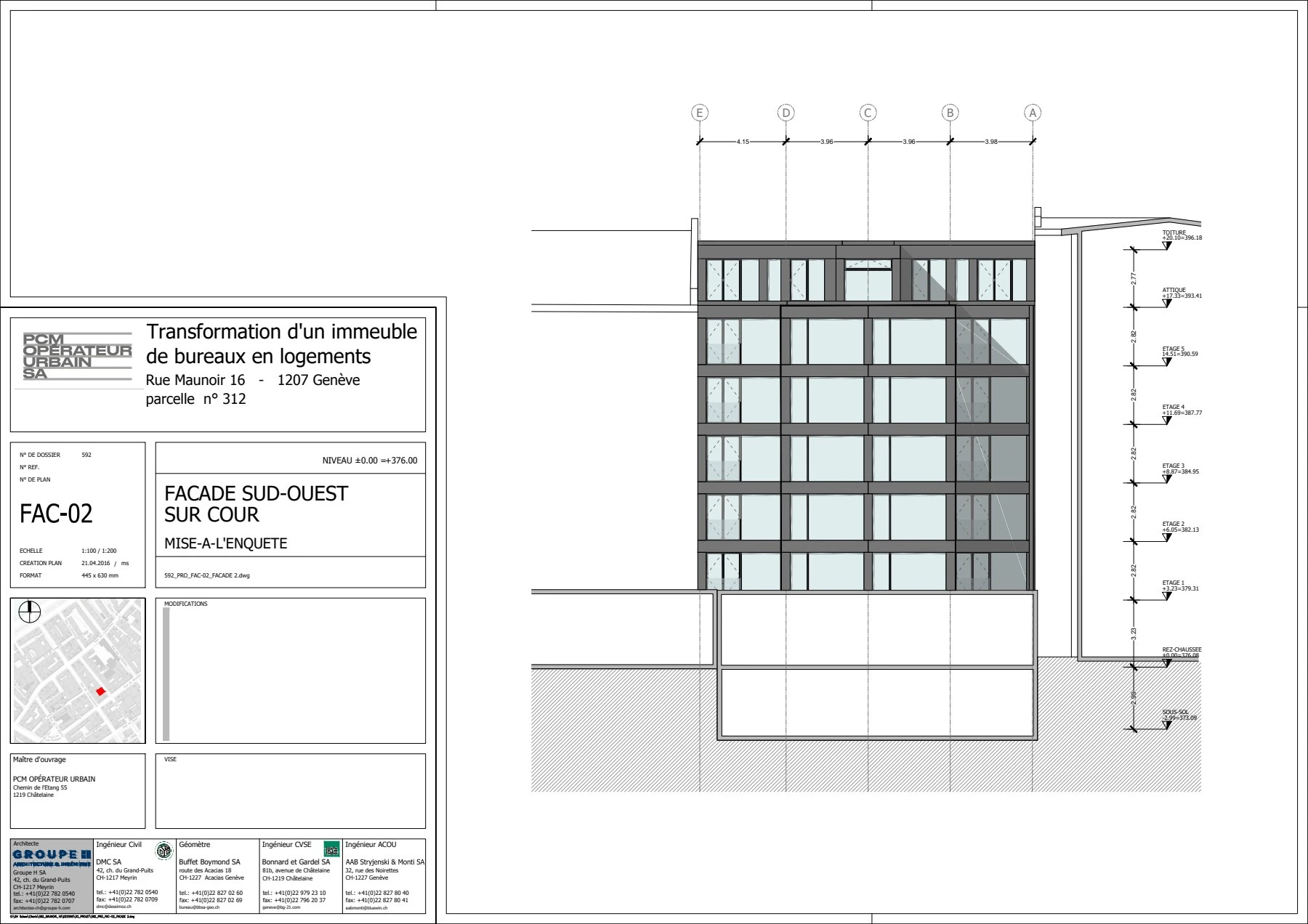Select the grid axis bubble C
Screen dimensions: 1308x924
tap(868, 113)
